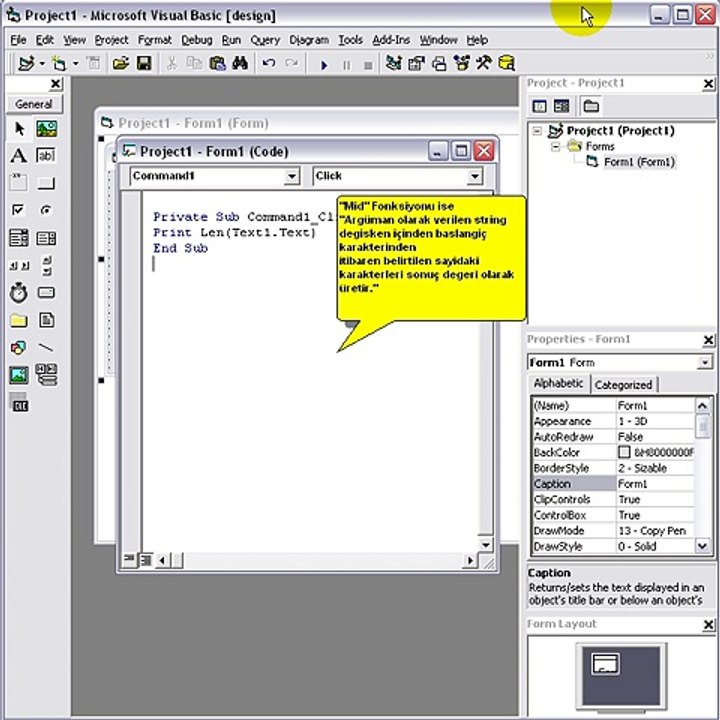Select the Line tool in the toolbox
720x720 pixels.
[x=46, y=348]
